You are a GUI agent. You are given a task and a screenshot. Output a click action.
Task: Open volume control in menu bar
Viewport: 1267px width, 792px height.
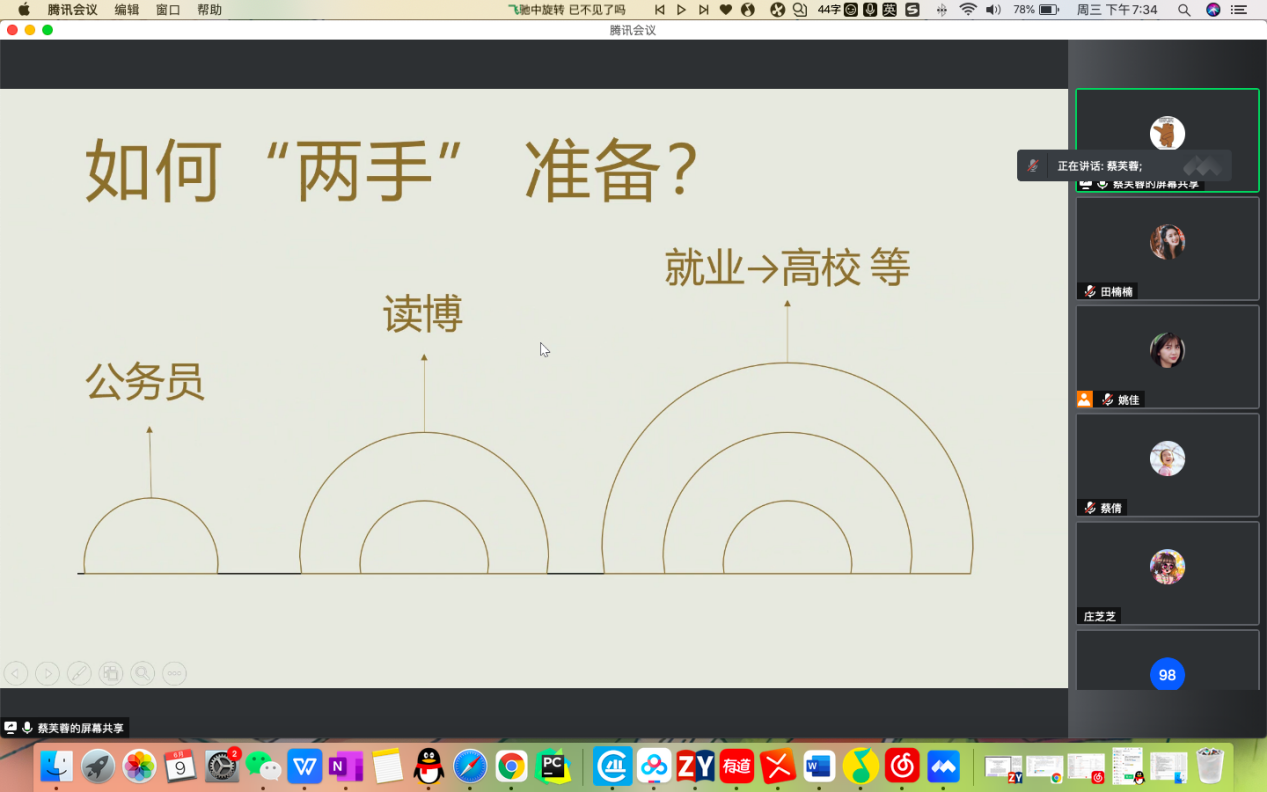993,10
